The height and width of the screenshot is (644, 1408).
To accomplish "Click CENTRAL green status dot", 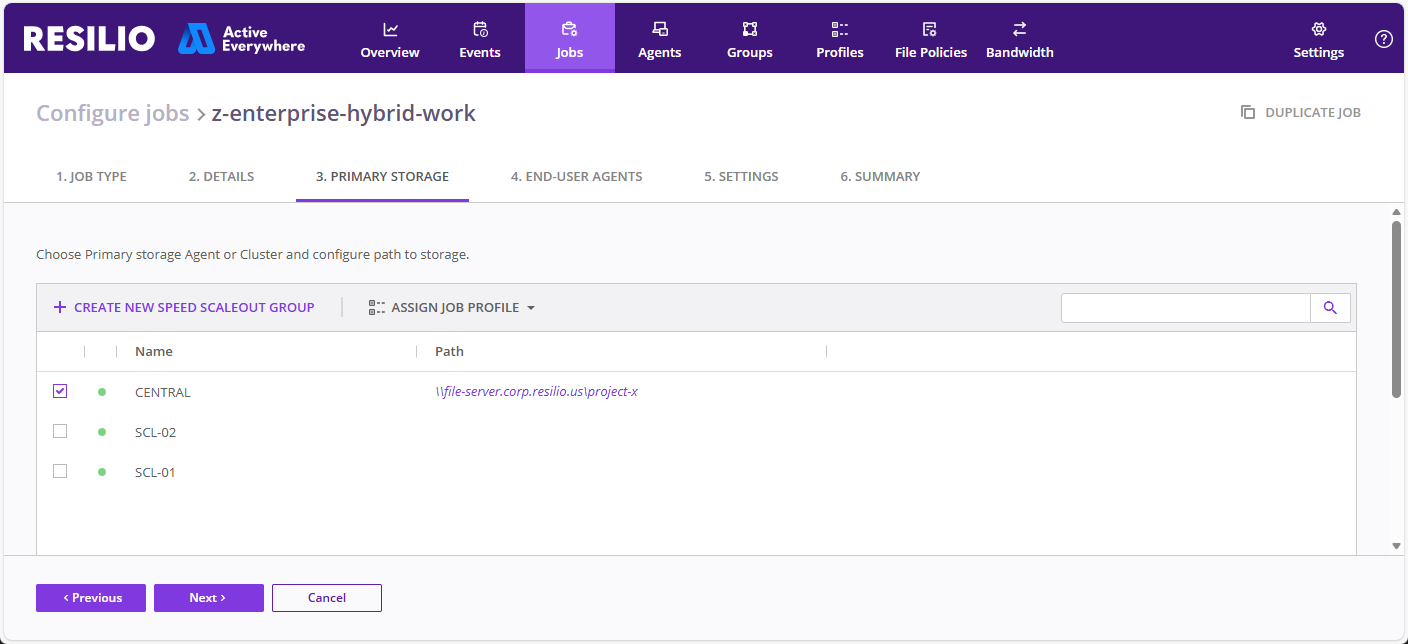I will pos(102,392).
